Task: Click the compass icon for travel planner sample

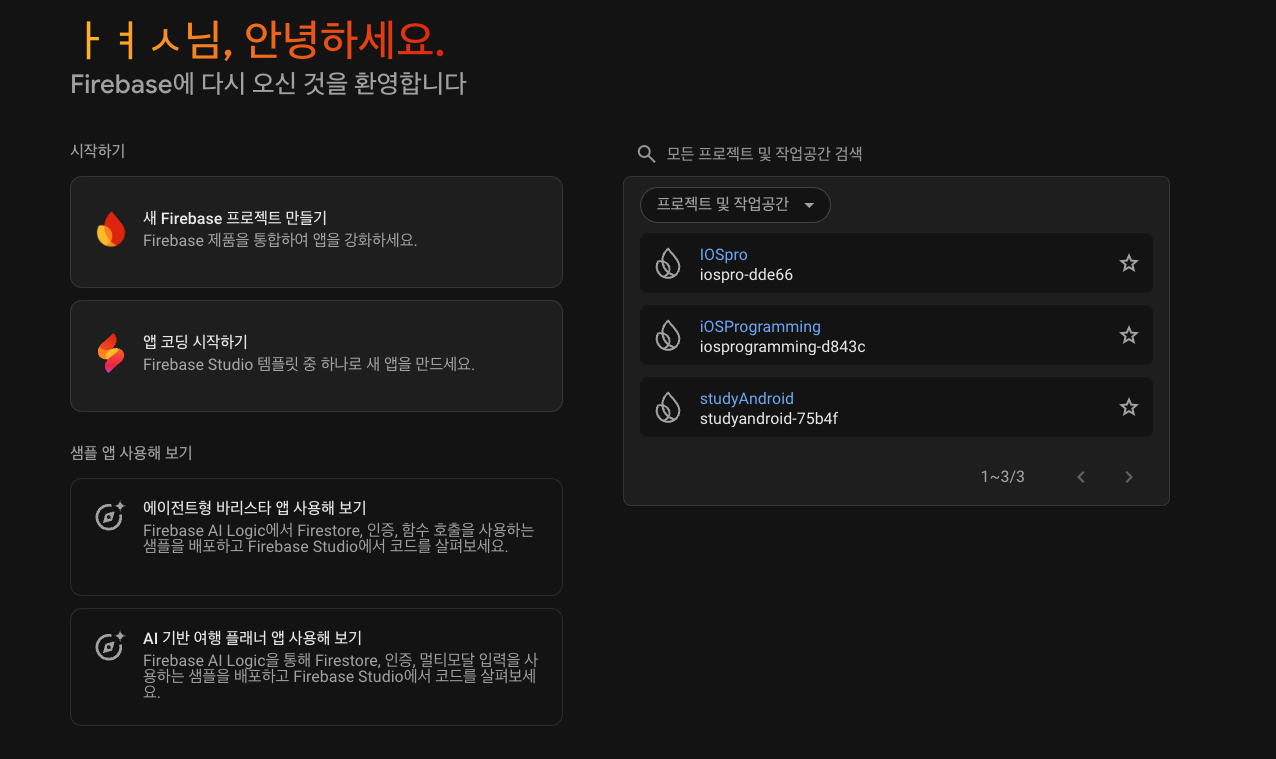Action: pyautogui.click(x=109, y=645)
